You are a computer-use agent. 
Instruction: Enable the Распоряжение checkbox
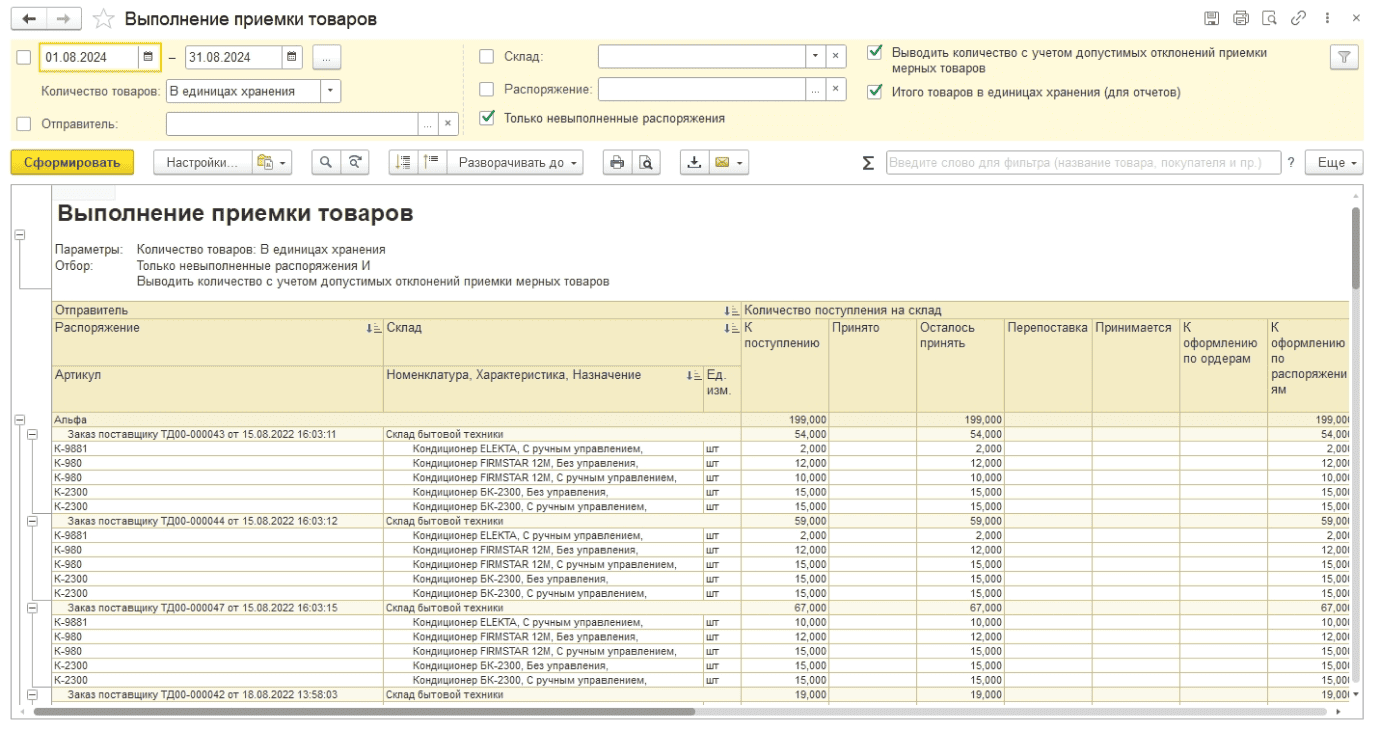pos(487,90)
